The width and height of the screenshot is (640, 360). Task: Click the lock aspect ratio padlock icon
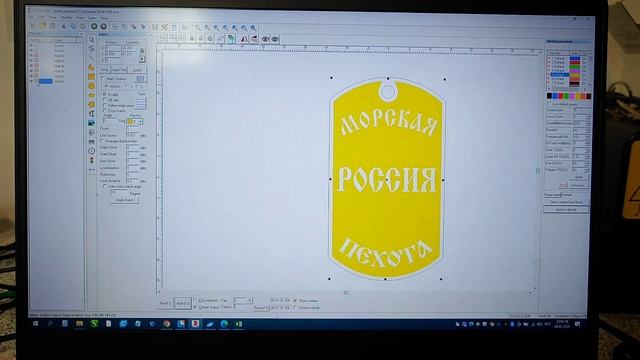tap(142, 51)
